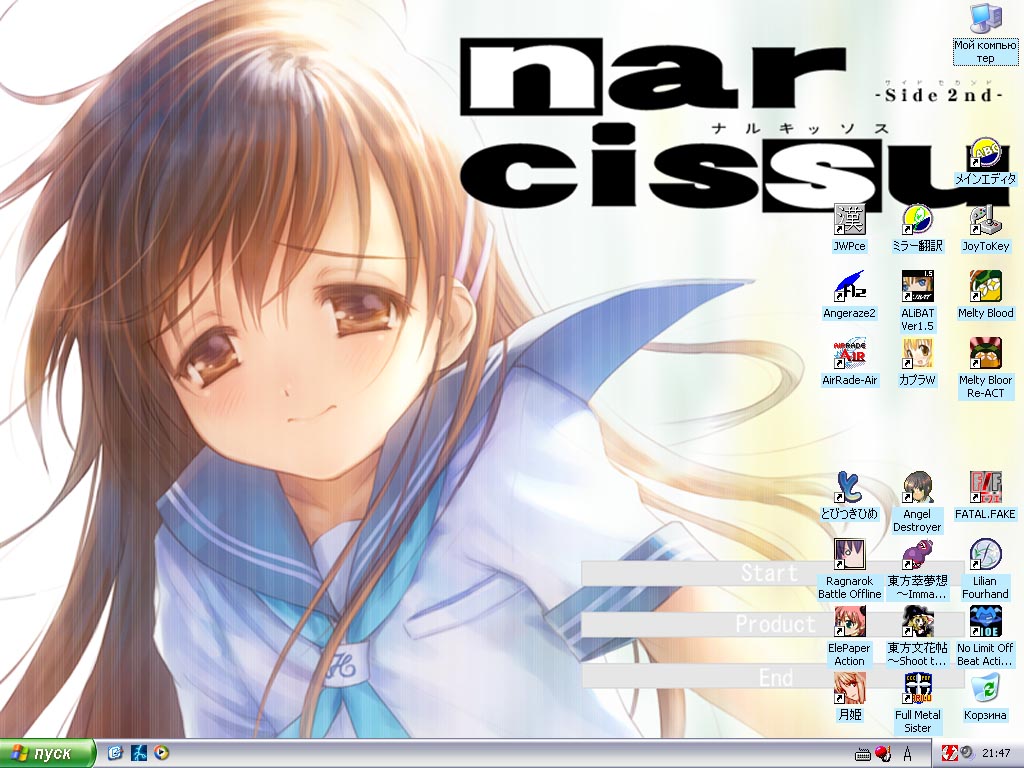Image resolution: width=1024 pixels, height=768 pixels.
Task: Select the Melty Blood Re-ACT shortcut
Action: [985, 369]
